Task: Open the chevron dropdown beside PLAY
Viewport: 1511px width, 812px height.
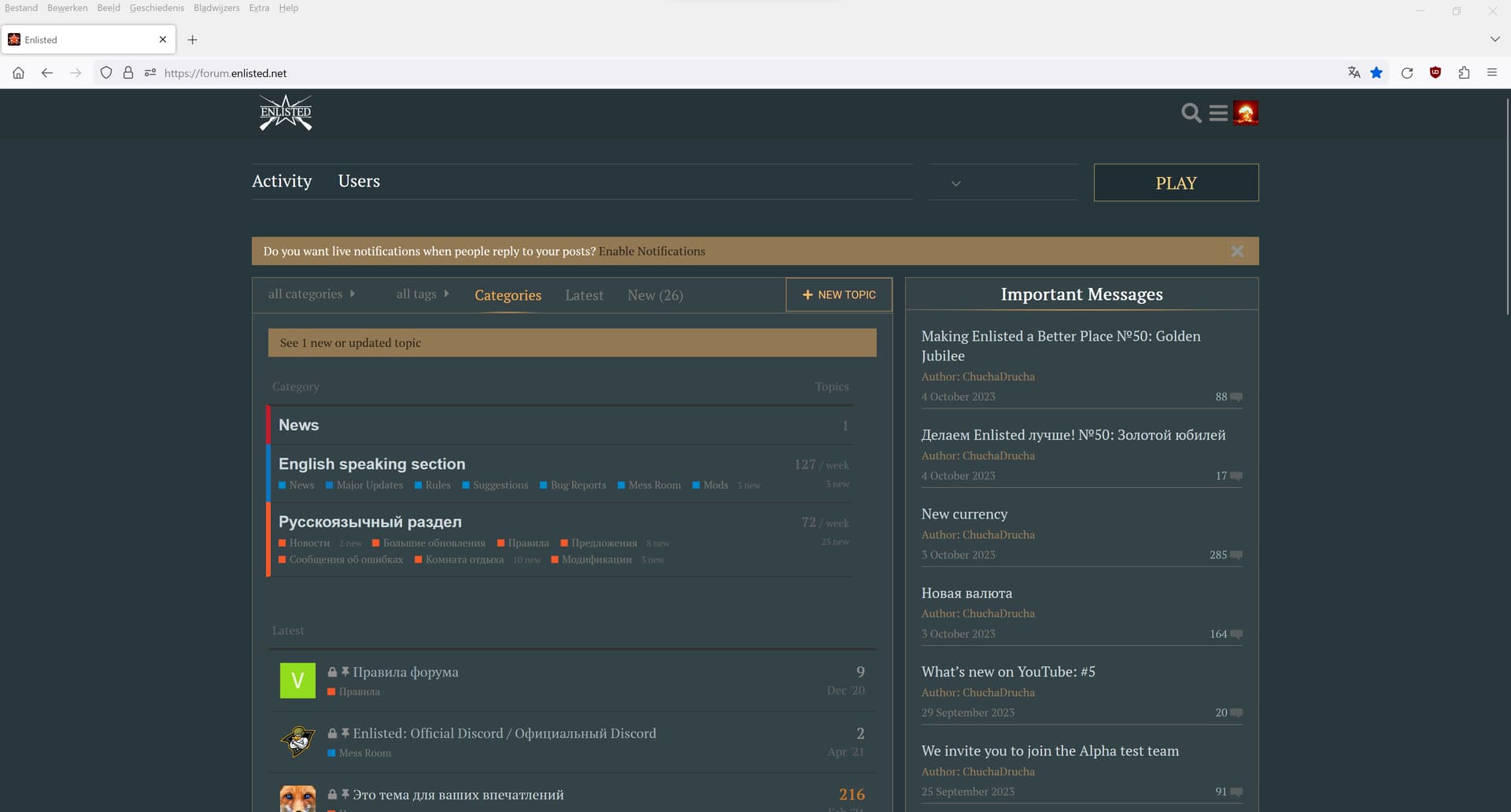Action: point(956,183)
